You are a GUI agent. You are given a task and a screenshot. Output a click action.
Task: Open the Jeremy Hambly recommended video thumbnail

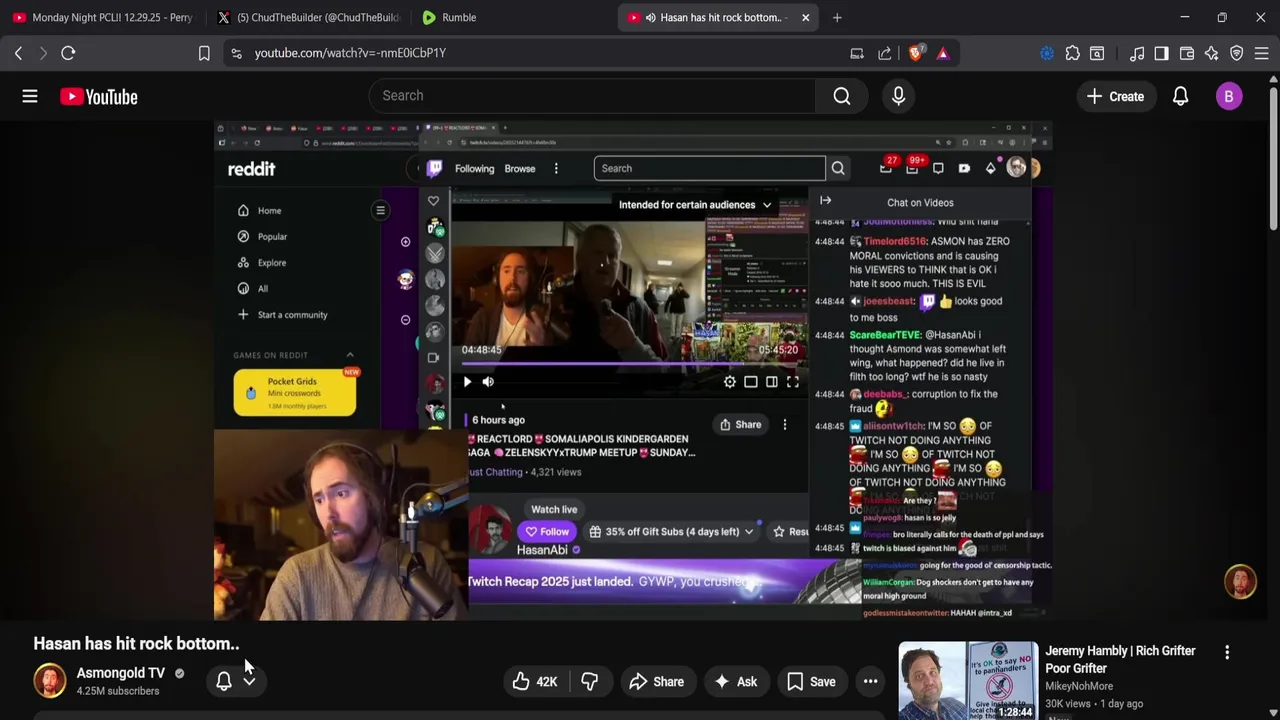click(968, 680)
